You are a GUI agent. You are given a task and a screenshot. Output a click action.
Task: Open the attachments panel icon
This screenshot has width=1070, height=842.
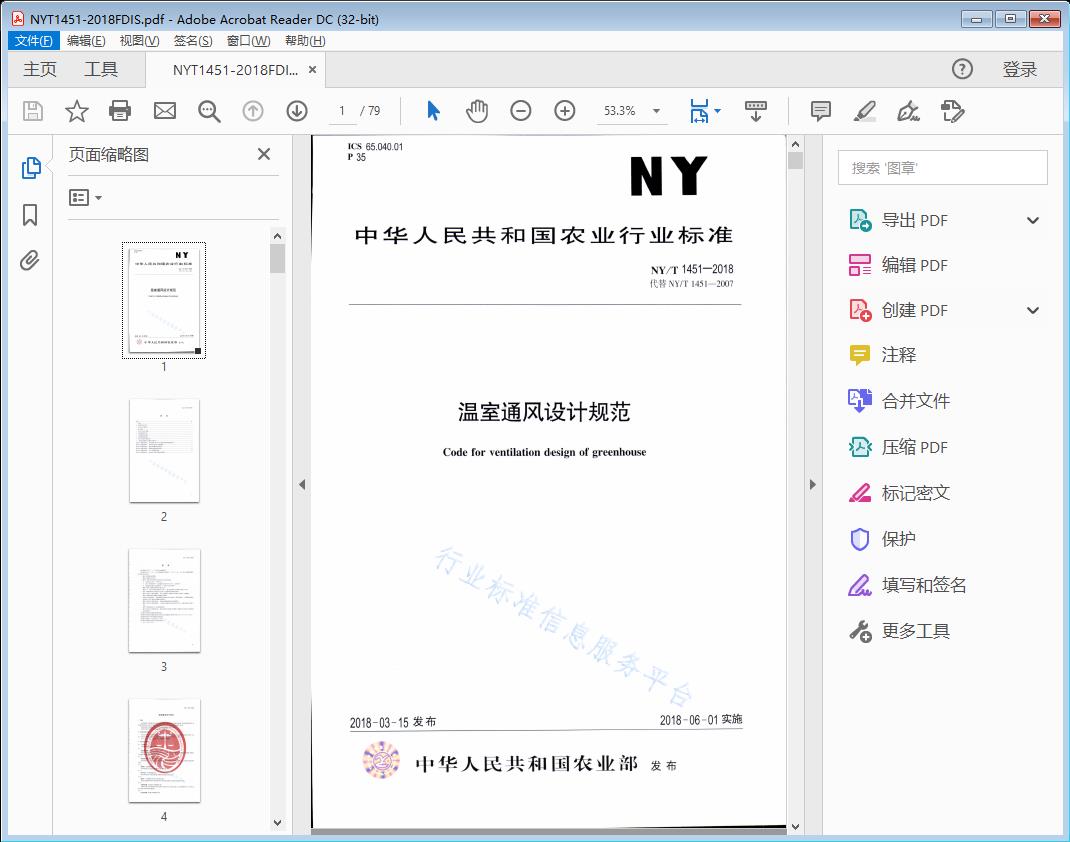[x=30, y=261]
